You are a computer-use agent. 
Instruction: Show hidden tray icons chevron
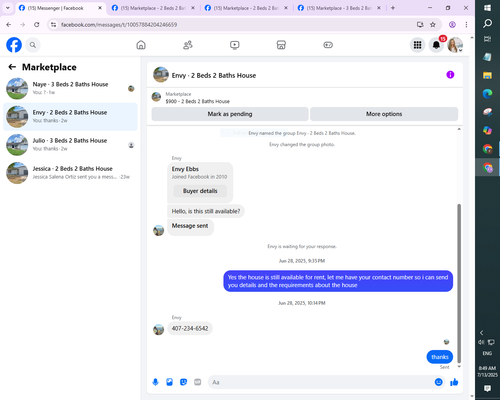(481, 333)
